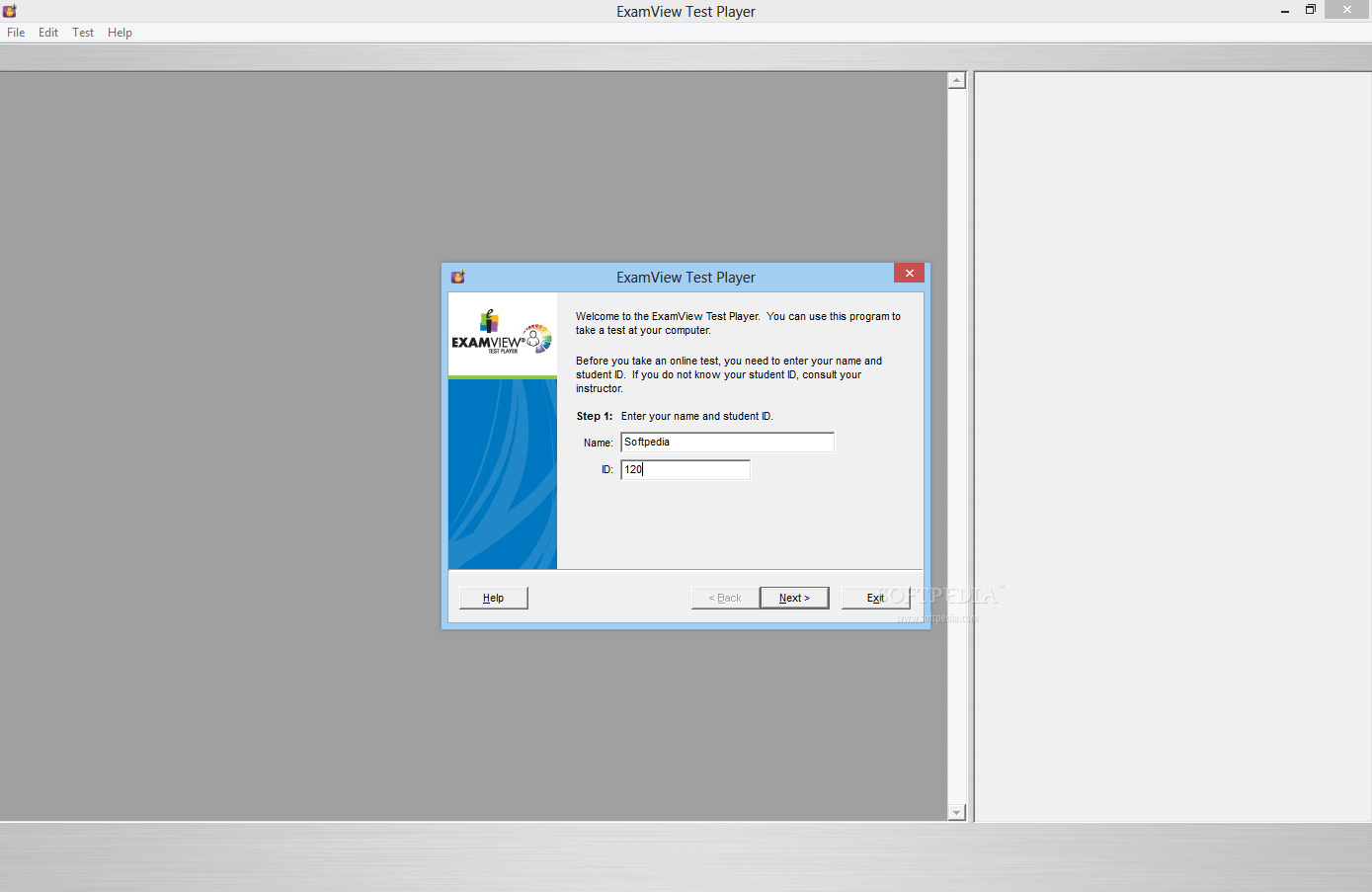The width and height of the screenshot is (1372, 892).
Task: Open the Test menu
Action: point(83,33)
